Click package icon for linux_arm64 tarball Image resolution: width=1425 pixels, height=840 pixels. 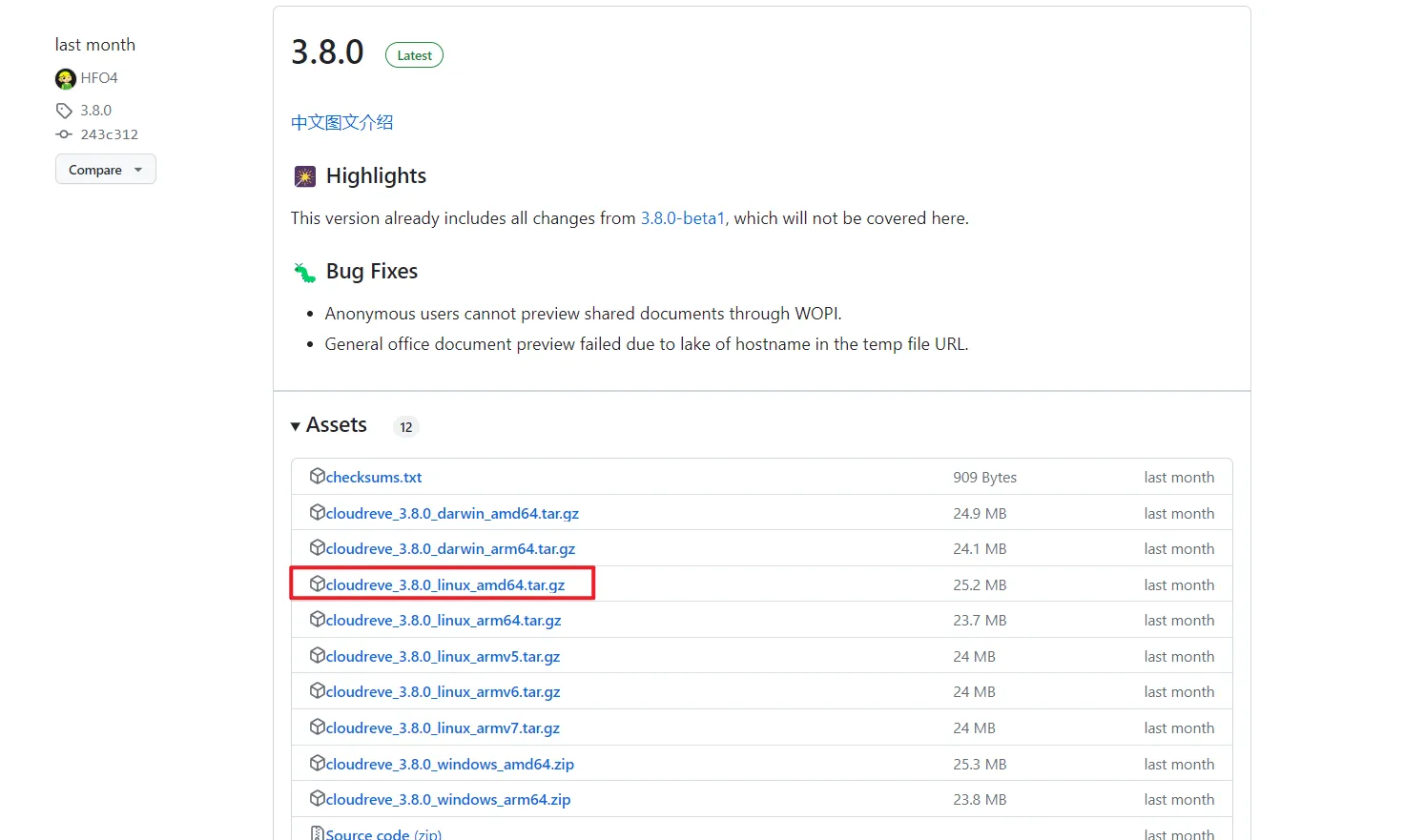(318, 619)
